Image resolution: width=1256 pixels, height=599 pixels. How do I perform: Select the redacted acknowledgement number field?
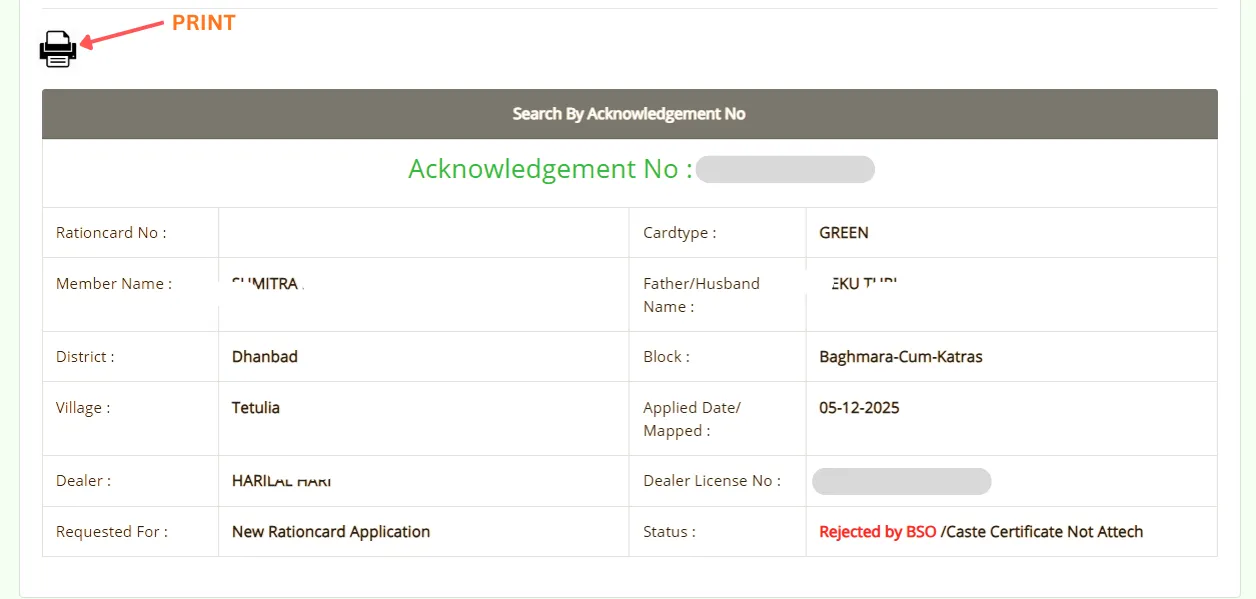point(785,168)
